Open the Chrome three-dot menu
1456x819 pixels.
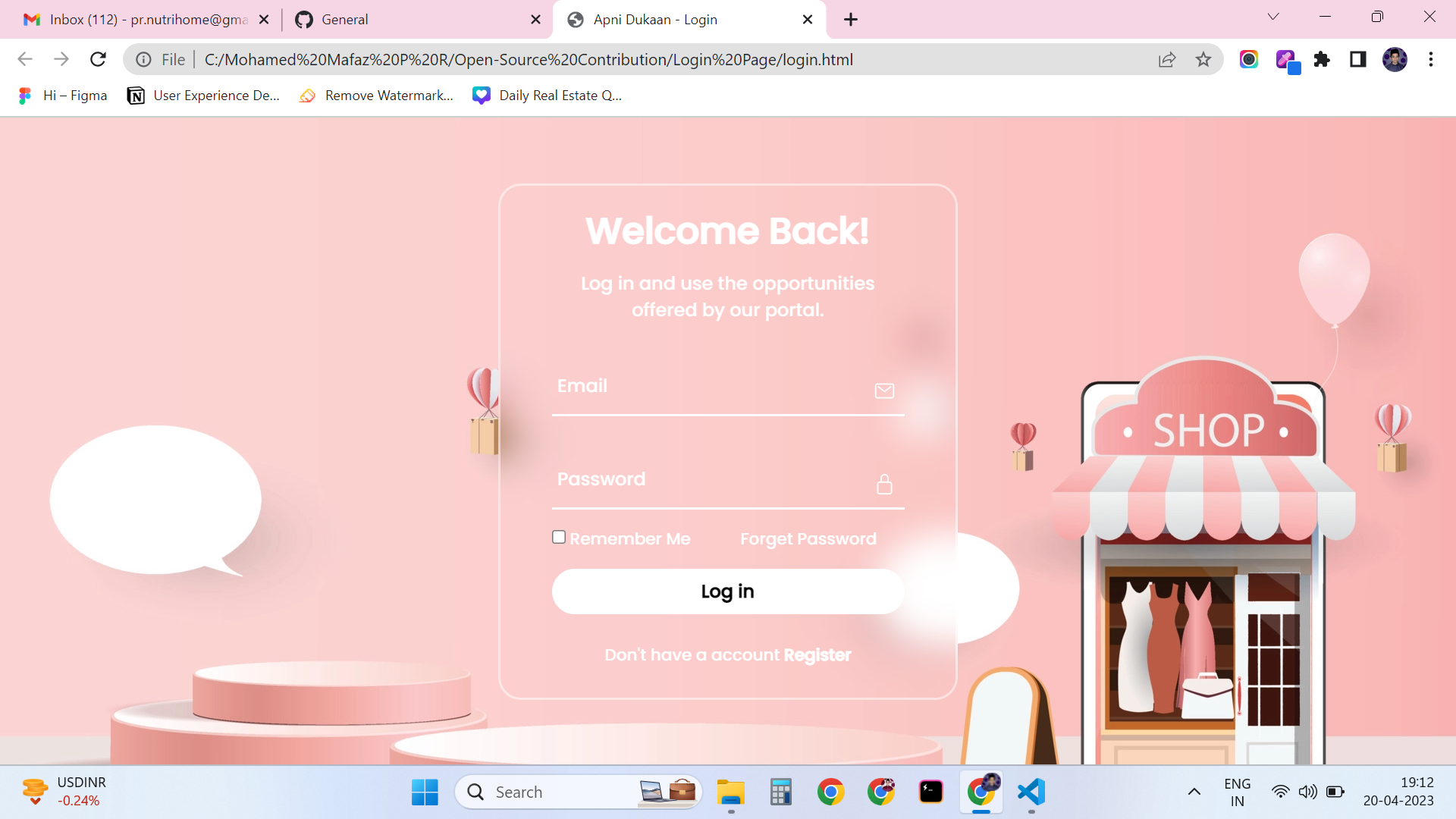[x=1432, y=59]
